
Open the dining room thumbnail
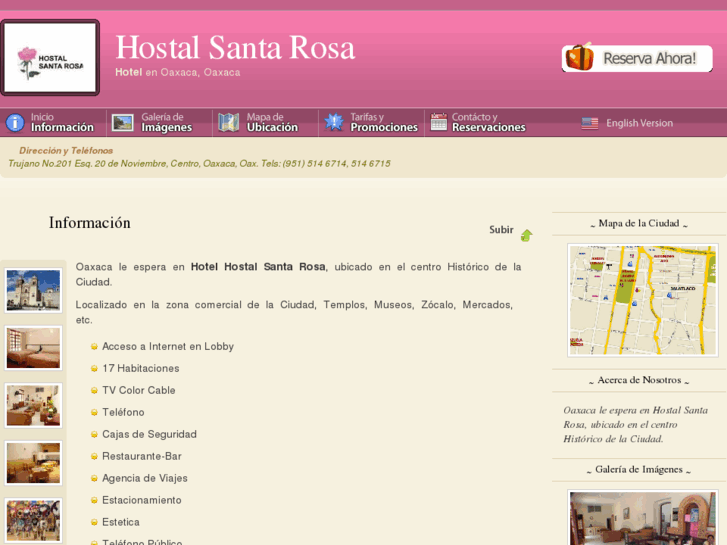pyautogui.click(x=33, y=463)
